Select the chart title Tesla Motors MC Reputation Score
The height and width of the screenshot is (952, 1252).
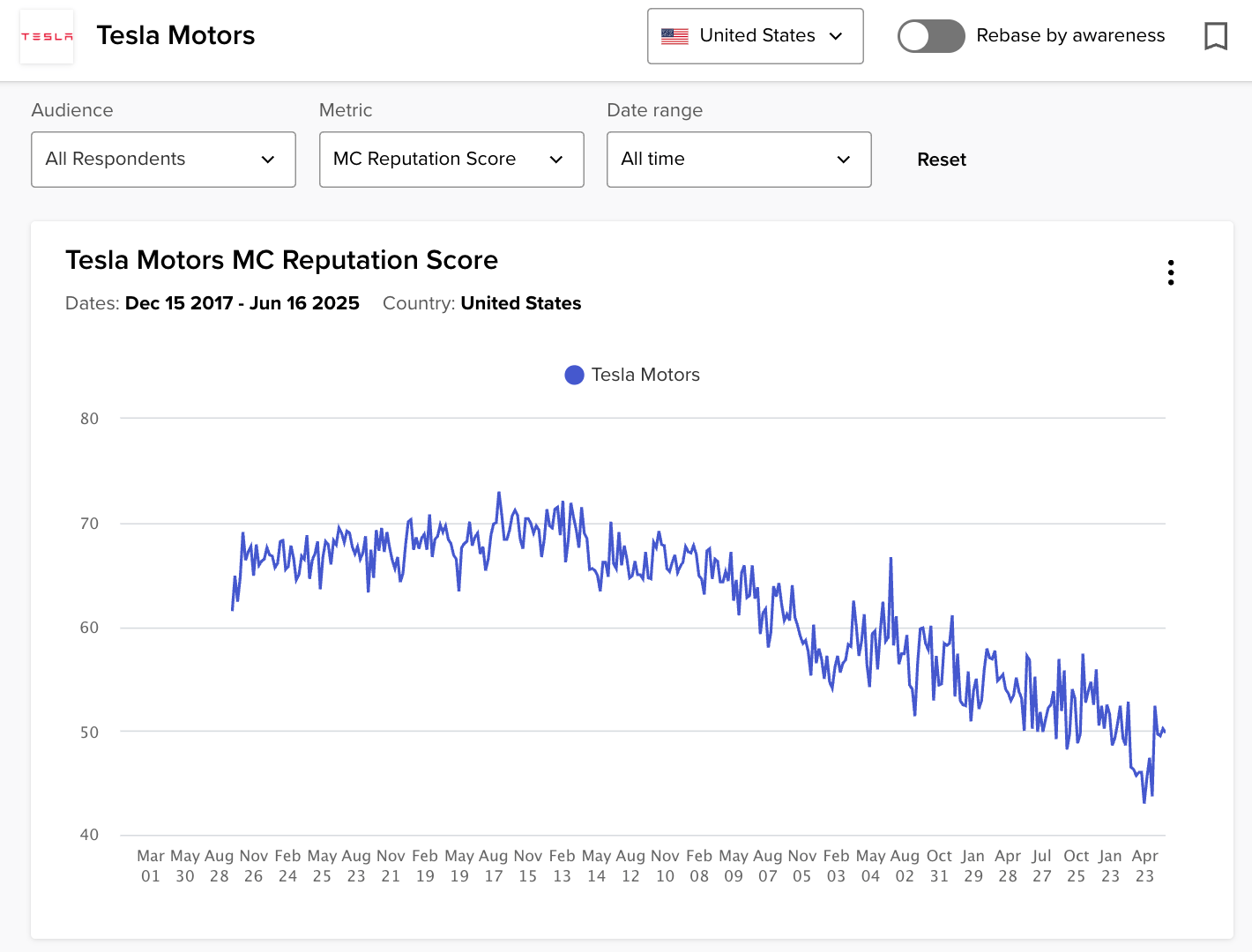coord(281,260)
